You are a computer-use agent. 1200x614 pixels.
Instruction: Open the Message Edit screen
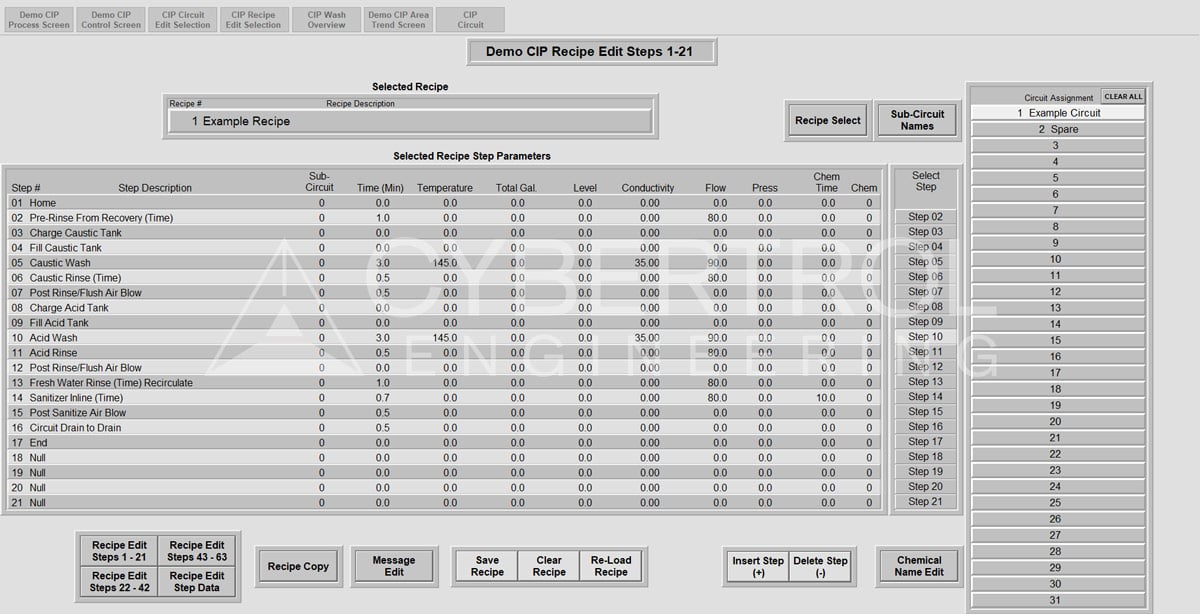click(x=394, y=567)
